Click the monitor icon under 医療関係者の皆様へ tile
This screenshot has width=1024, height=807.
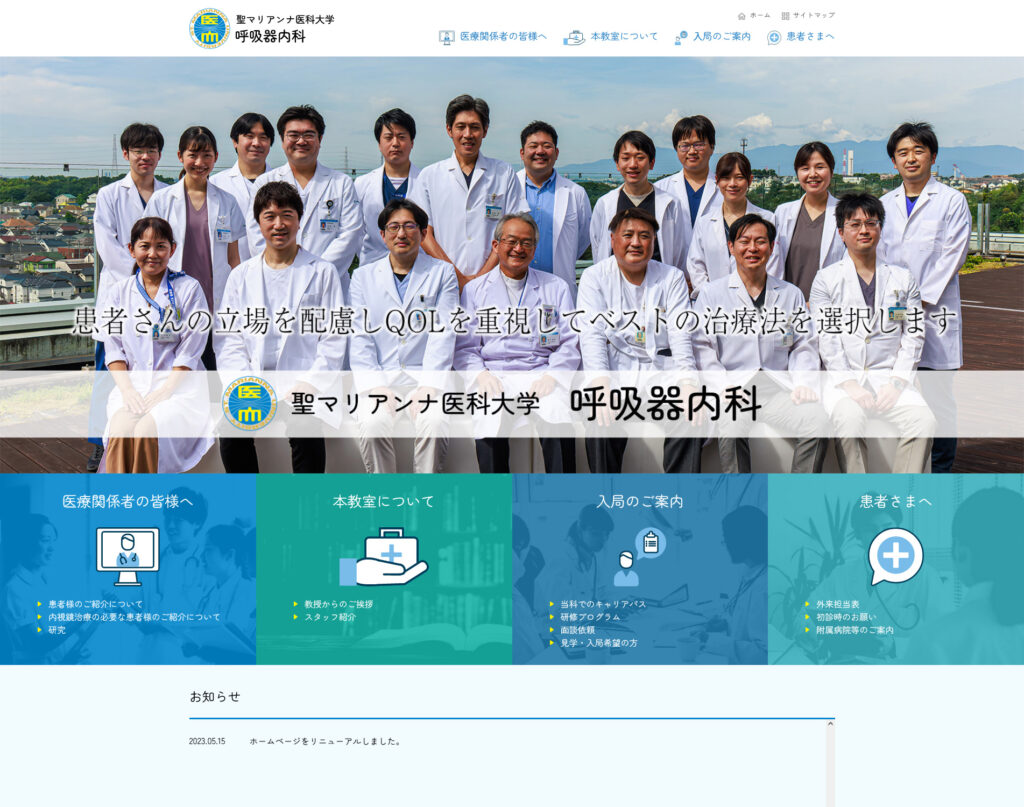(128, 556)
